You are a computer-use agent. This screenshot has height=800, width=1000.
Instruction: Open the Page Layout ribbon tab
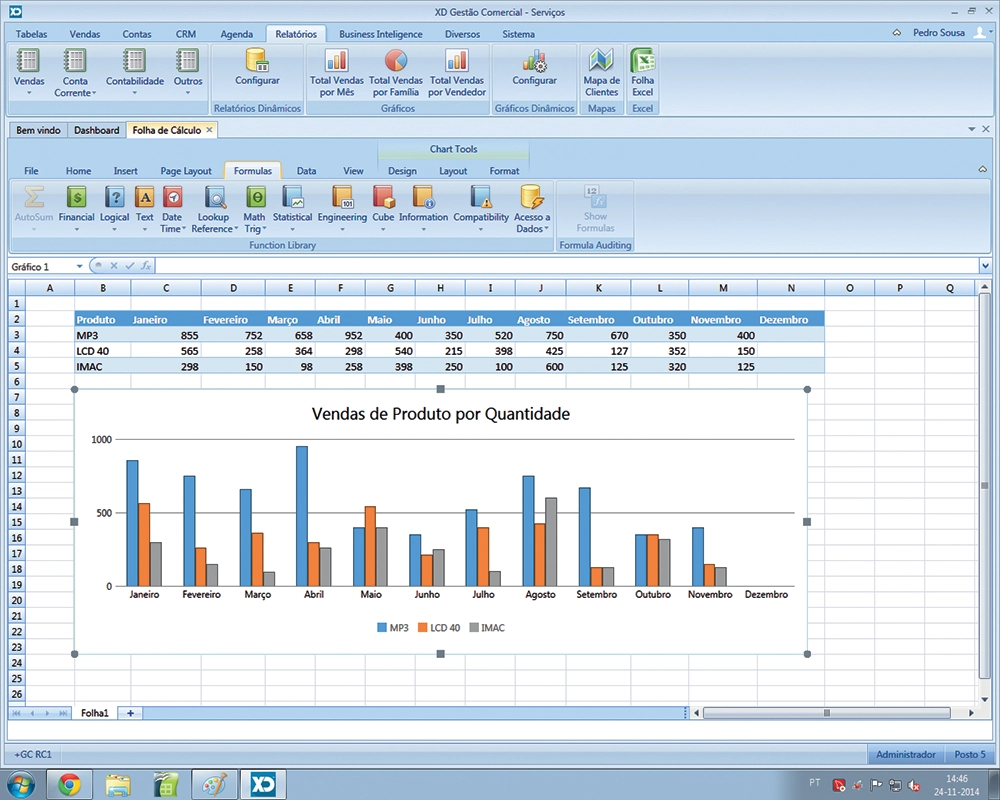pos(186,171)
